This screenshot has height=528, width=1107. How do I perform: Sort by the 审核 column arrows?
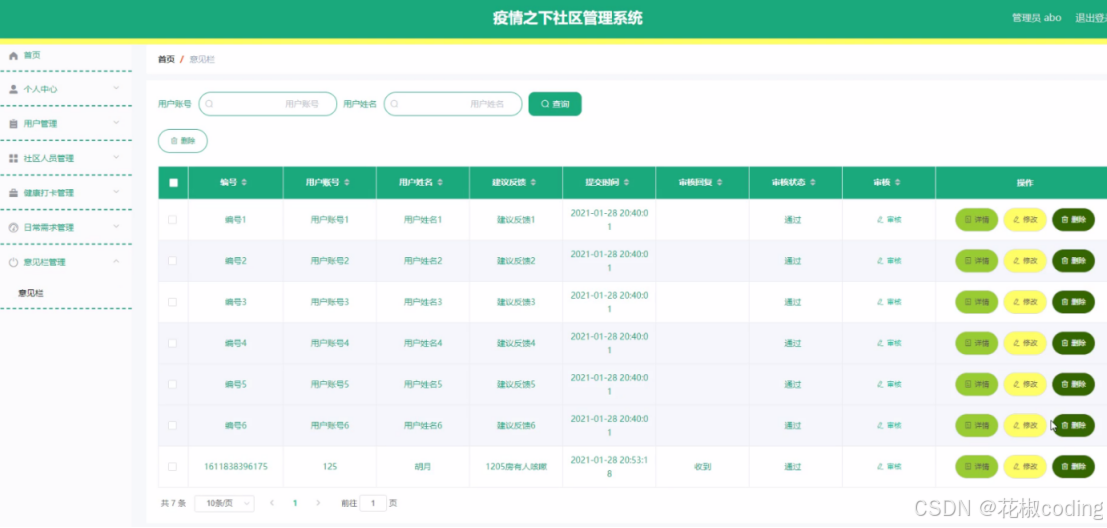897,182
